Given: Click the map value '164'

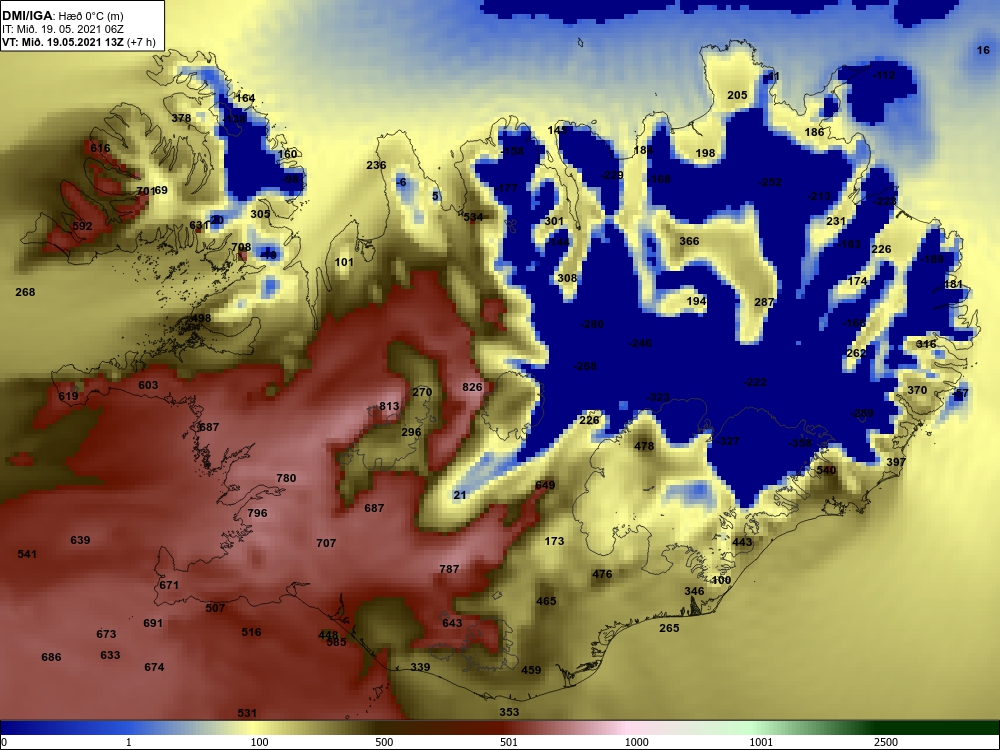Looking at the screenshot, I should pyautogui.click(x=245, y=98).
